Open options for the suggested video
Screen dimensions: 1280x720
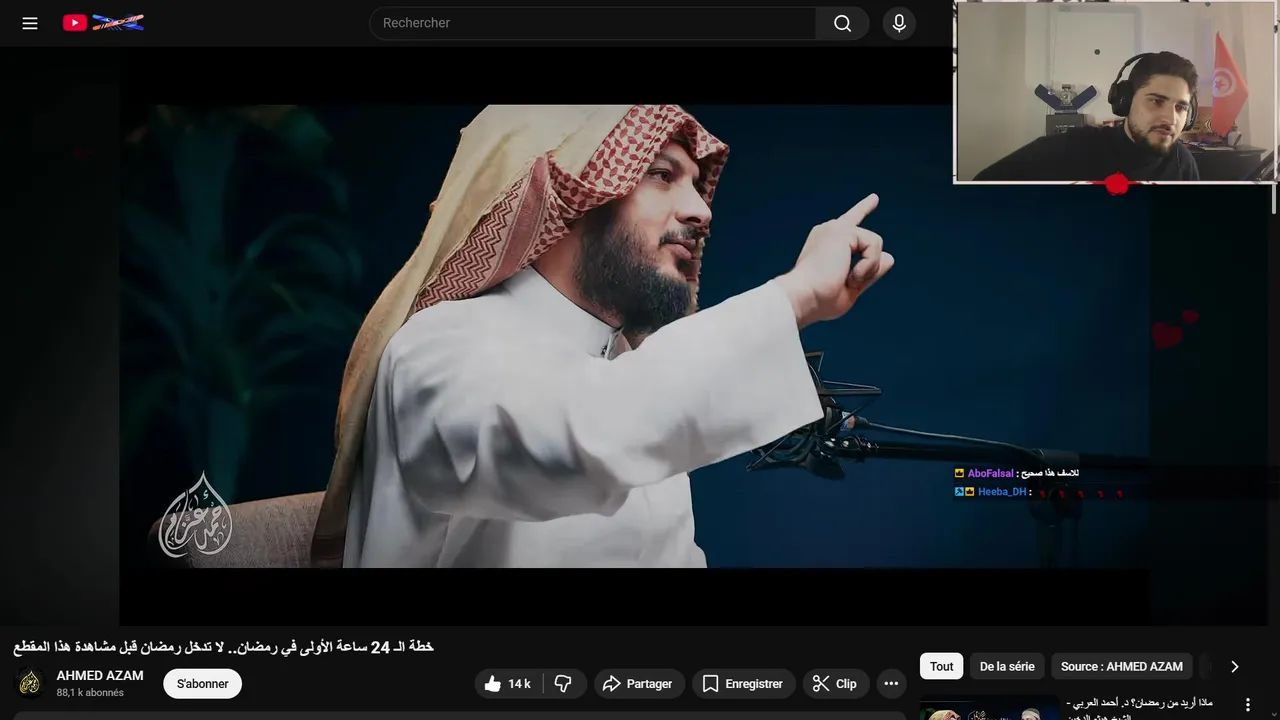[x=1247, y=705]
